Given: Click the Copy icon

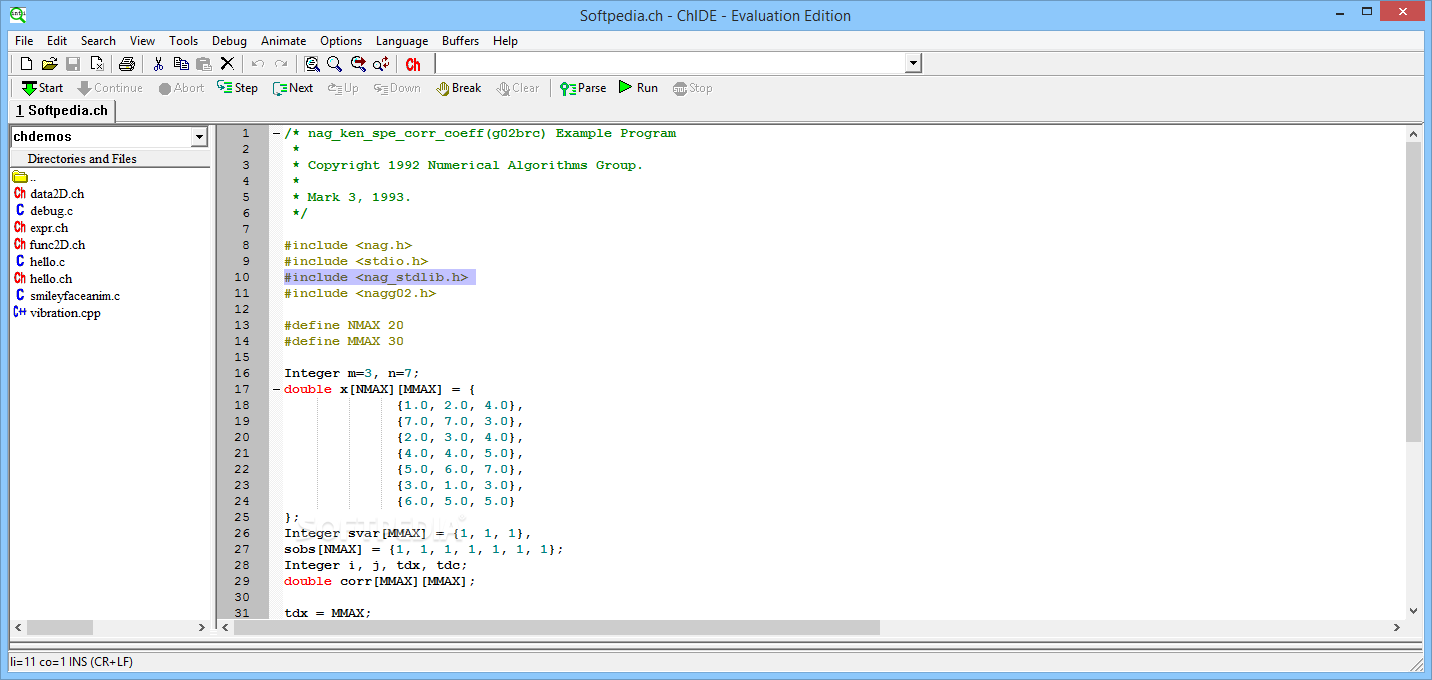Looking at the screenshot, I should 181,64.
